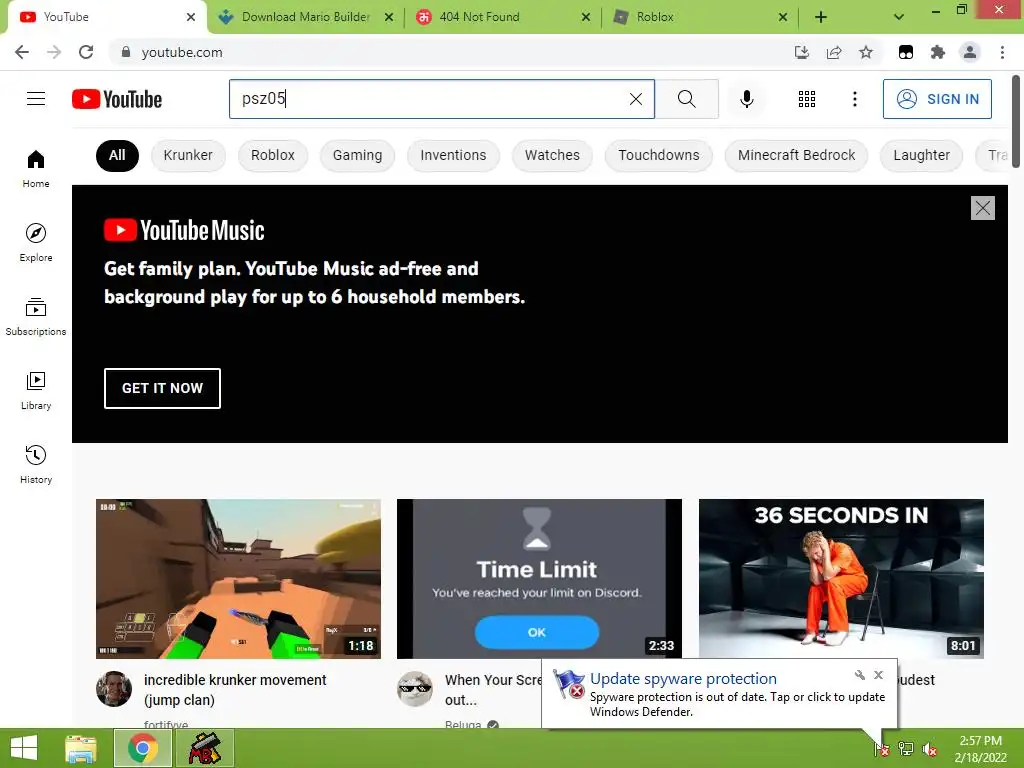This screenshot has height=768, width=1024.
Task: Select the Krunker filter chip
Action: coord(188,155)
